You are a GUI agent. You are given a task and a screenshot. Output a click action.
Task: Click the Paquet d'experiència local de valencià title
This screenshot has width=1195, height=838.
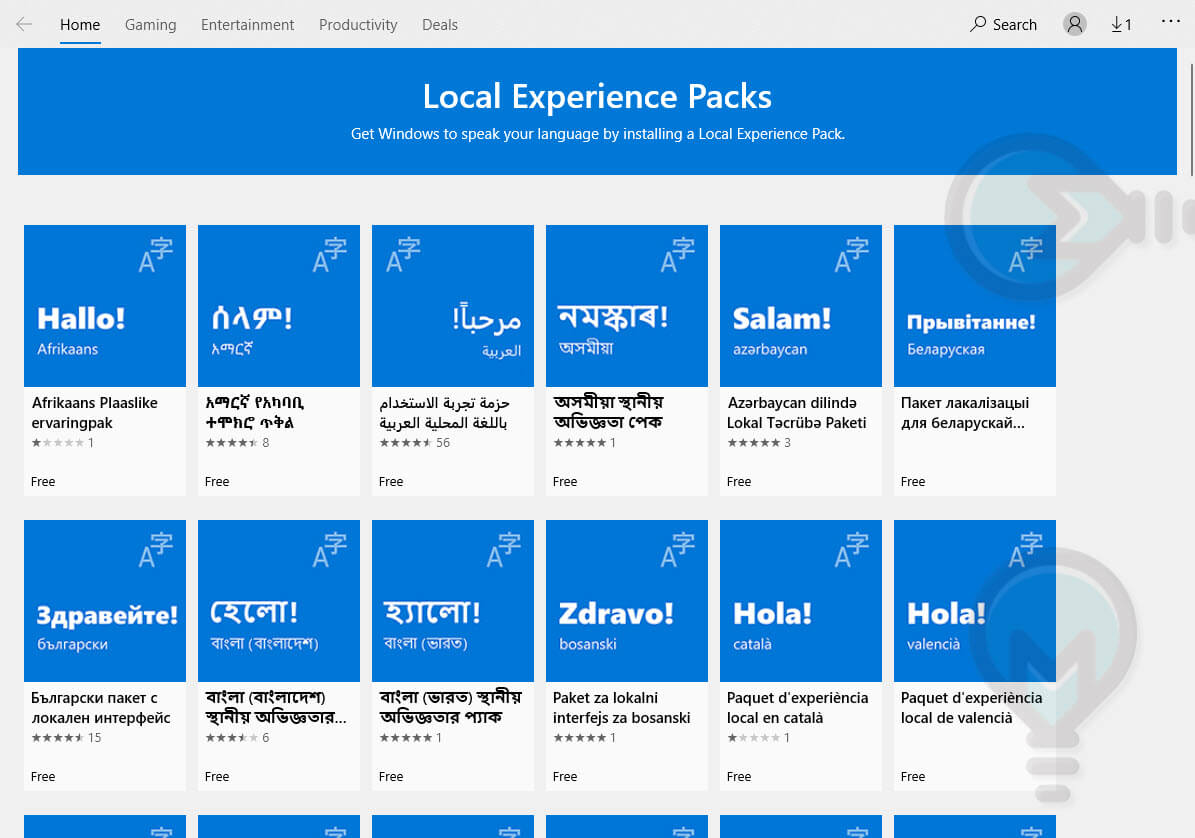[x=972, y=708]
